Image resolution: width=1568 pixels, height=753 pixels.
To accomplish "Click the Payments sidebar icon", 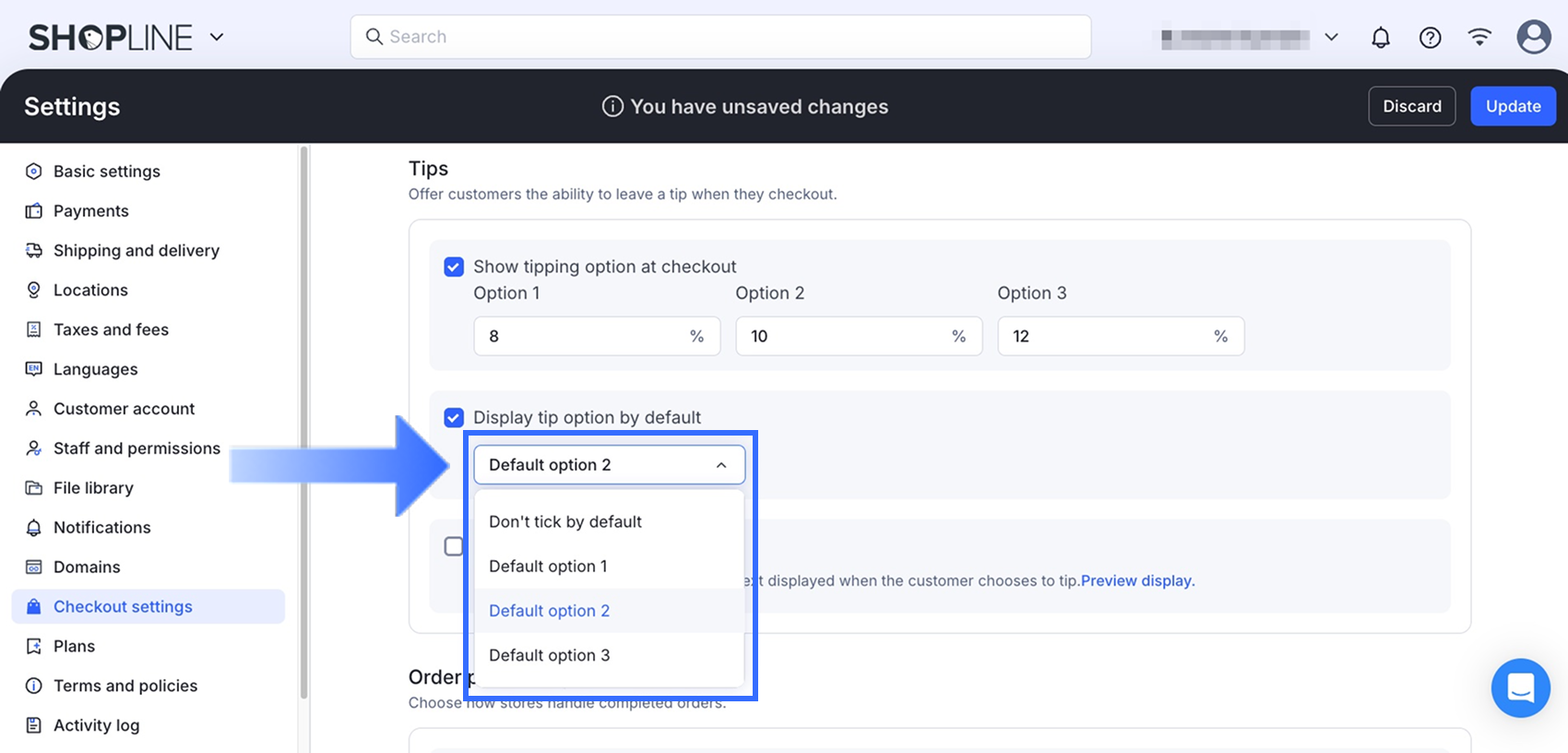I will click(34, 211).
